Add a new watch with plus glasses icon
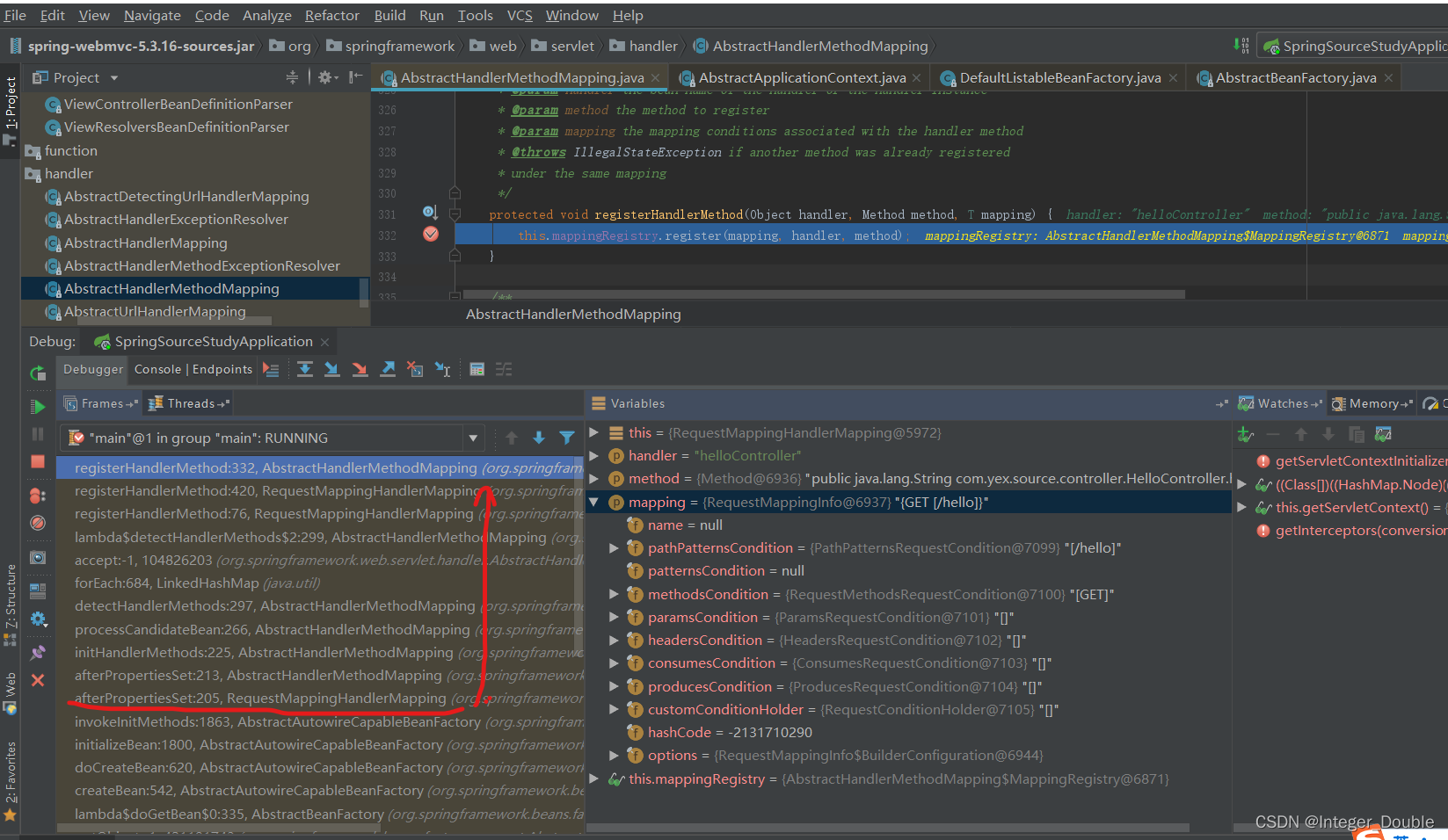Screen dimensions: 1448x840 point(1246,434)
